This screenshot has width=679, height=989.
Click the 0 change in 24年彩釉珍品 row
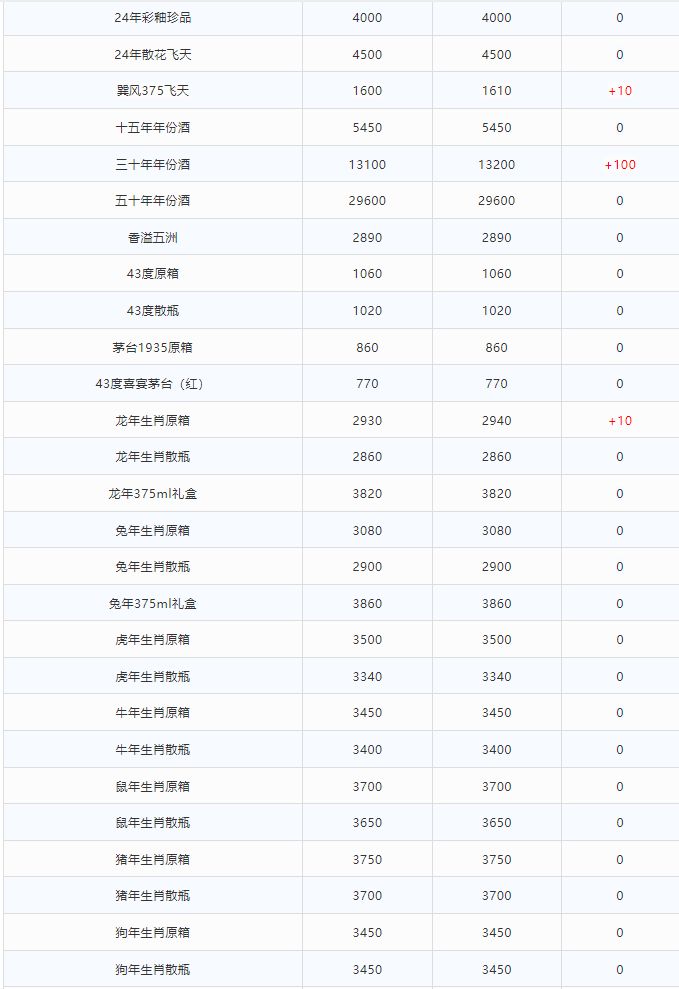(620, 18)
